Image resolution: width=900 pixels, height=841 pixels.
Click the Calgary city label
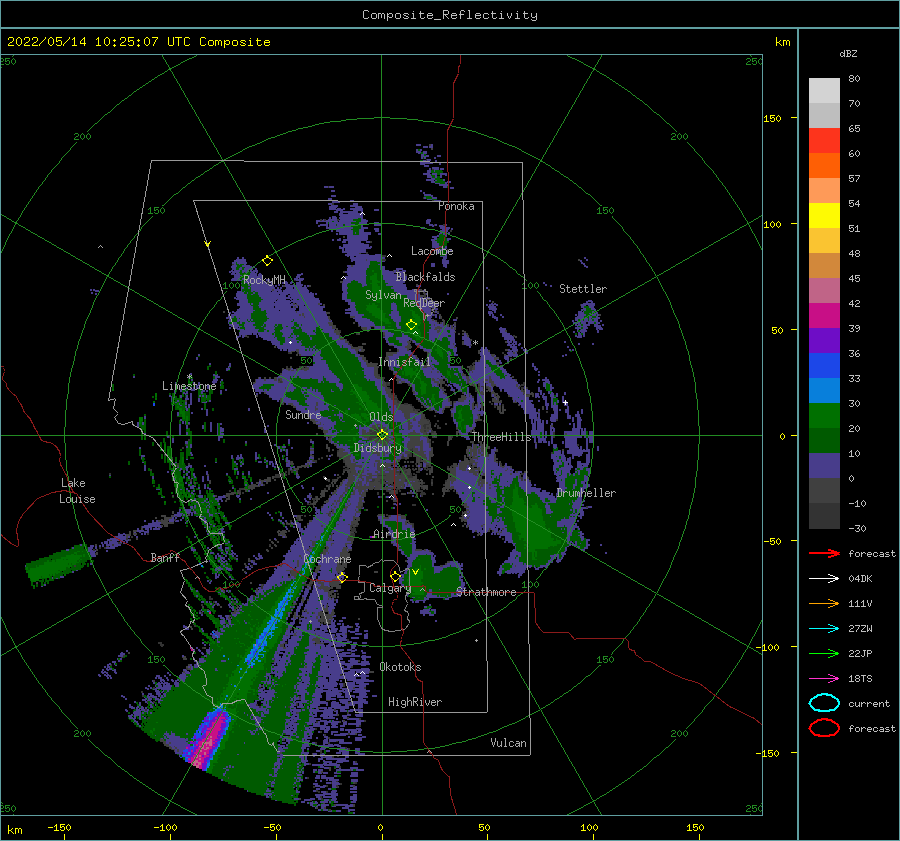(390, 588)
